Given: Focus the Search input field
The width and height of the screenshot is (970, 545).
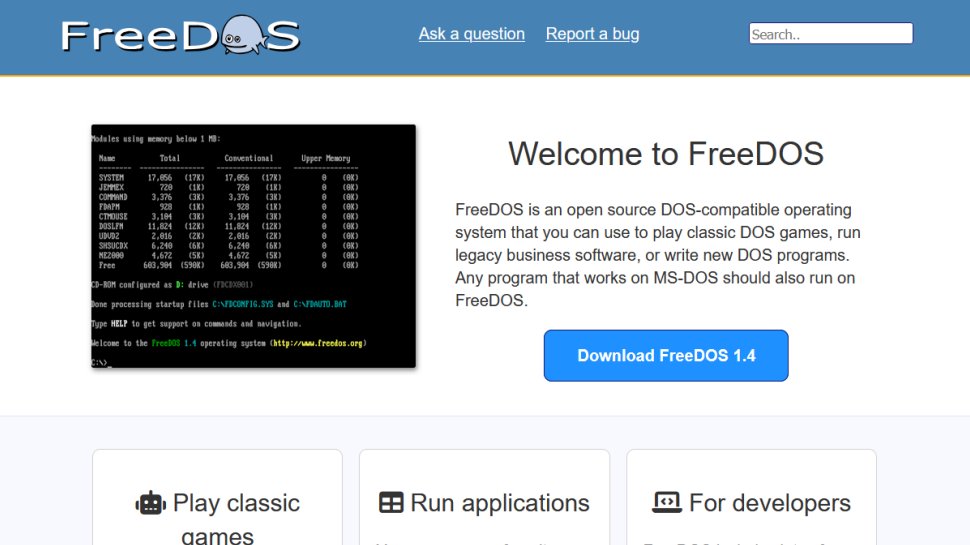Looking at the screenshot, I should click(x=830, y=33).
